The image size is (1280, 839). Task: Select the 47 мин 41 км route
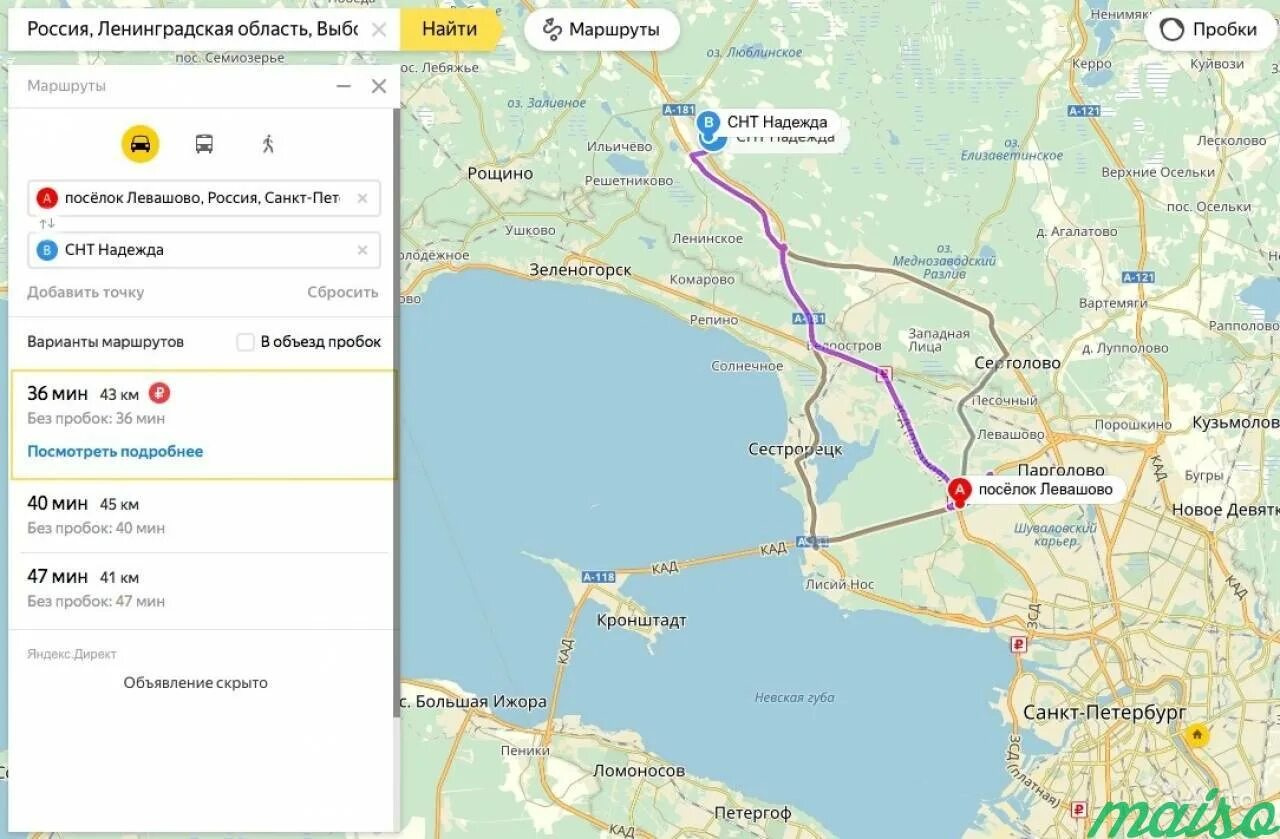pos(203,588)
